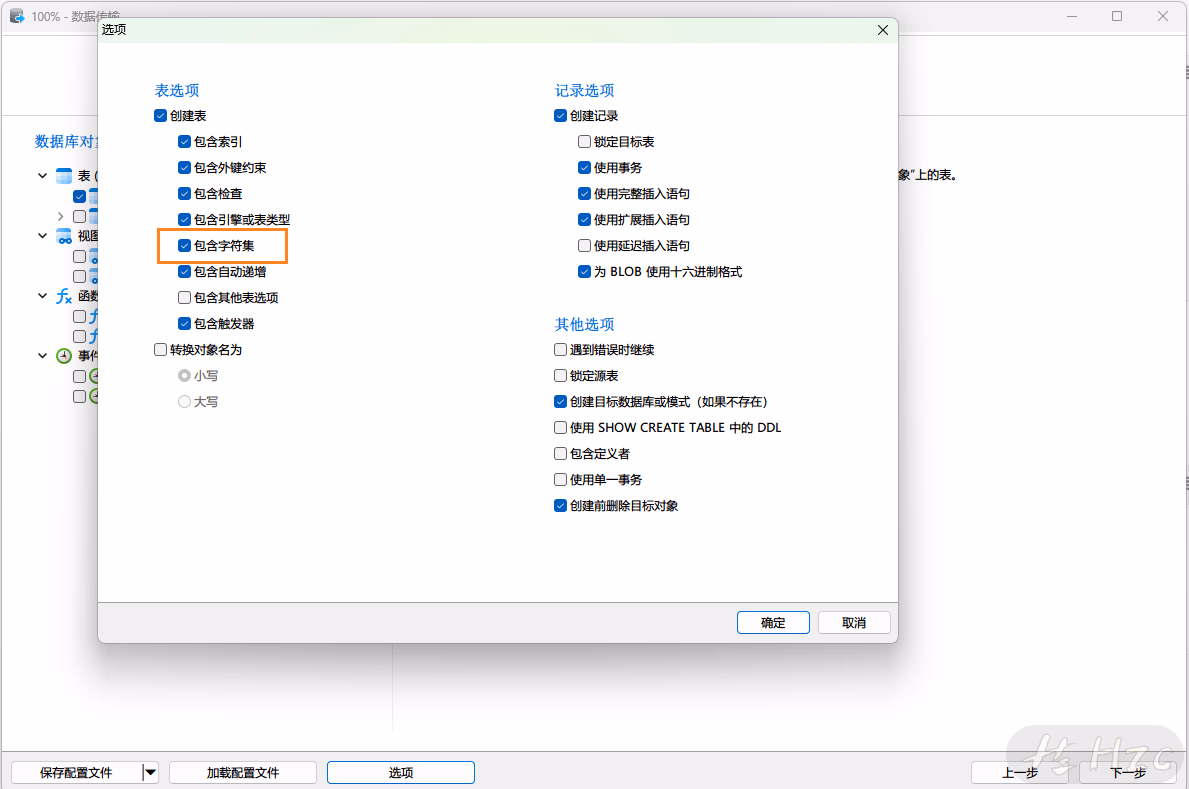Toggle 使用扩展插入语句 checkbox
The height and width of the screenshot is (789, 1189).
[584, 219]
